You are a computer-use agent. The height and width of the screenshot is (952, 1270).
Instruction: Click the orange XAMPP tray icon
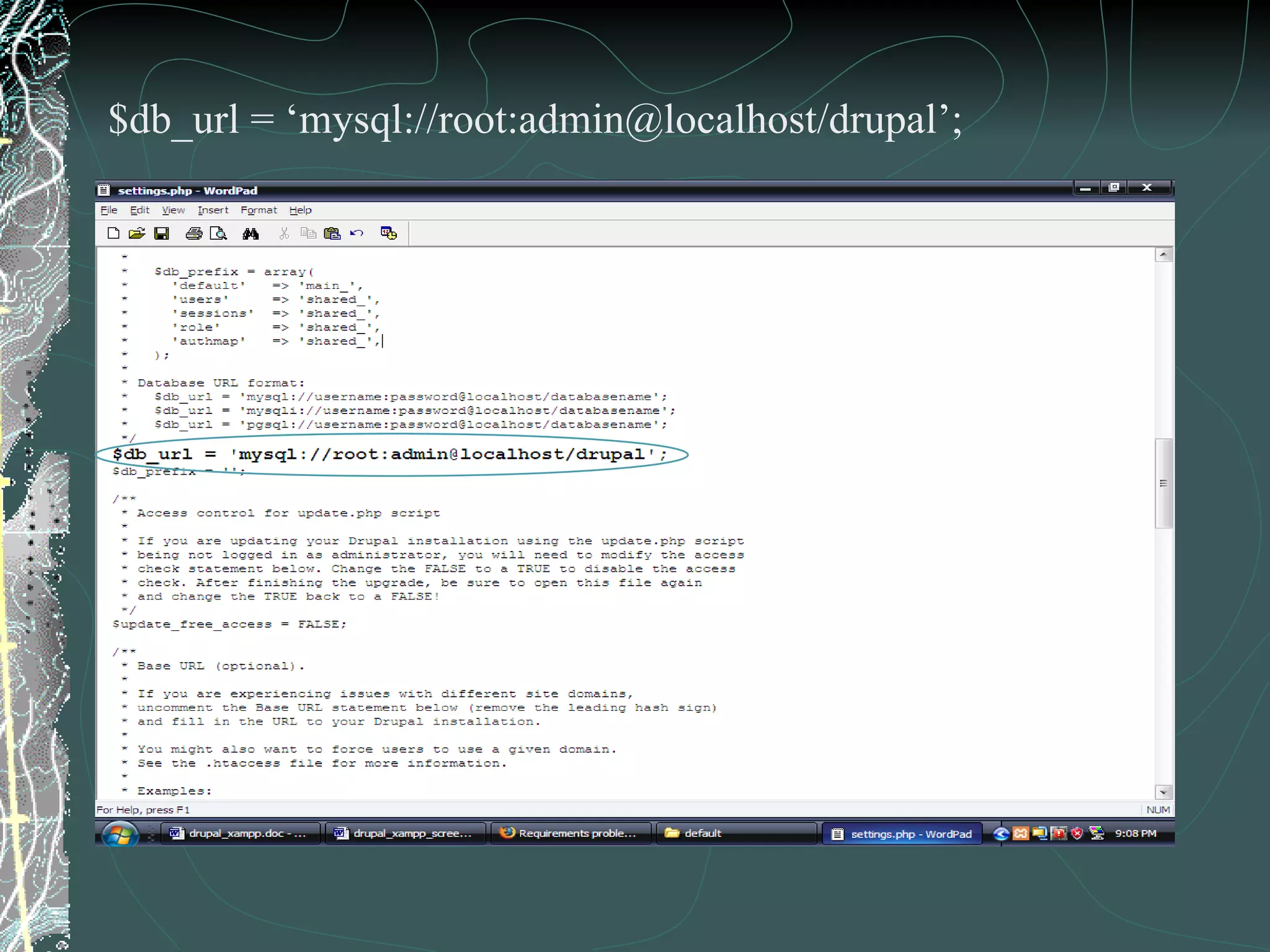pos(1021,834)
